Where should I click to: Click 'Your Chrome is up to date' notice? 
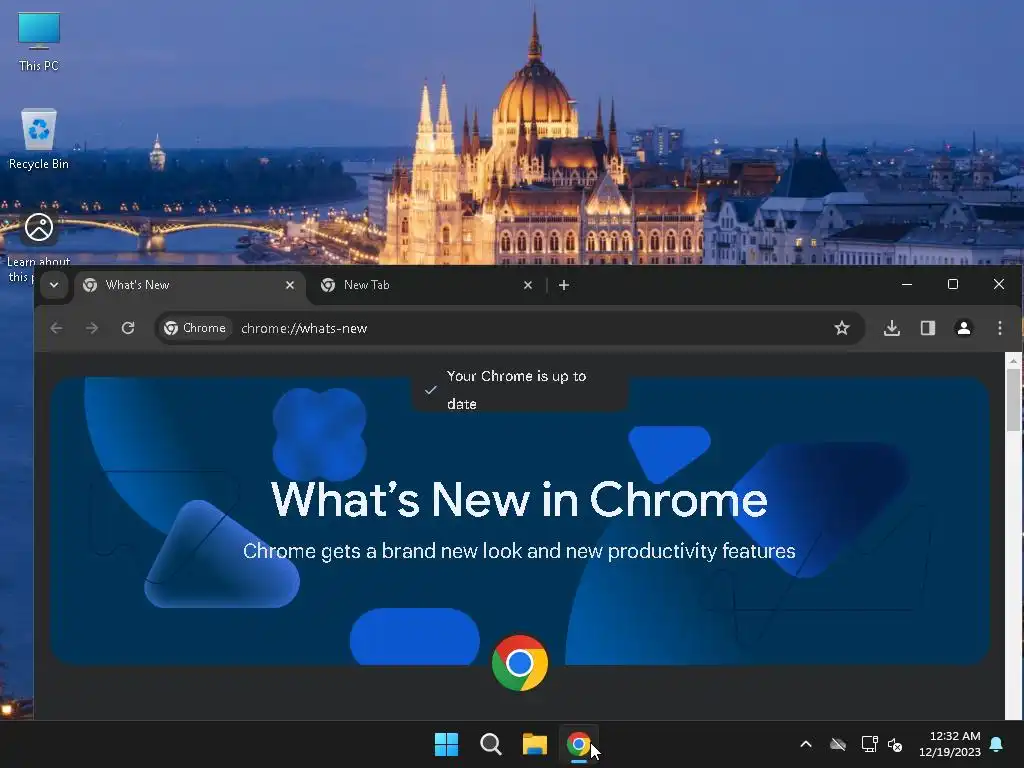tap(519, 390)
